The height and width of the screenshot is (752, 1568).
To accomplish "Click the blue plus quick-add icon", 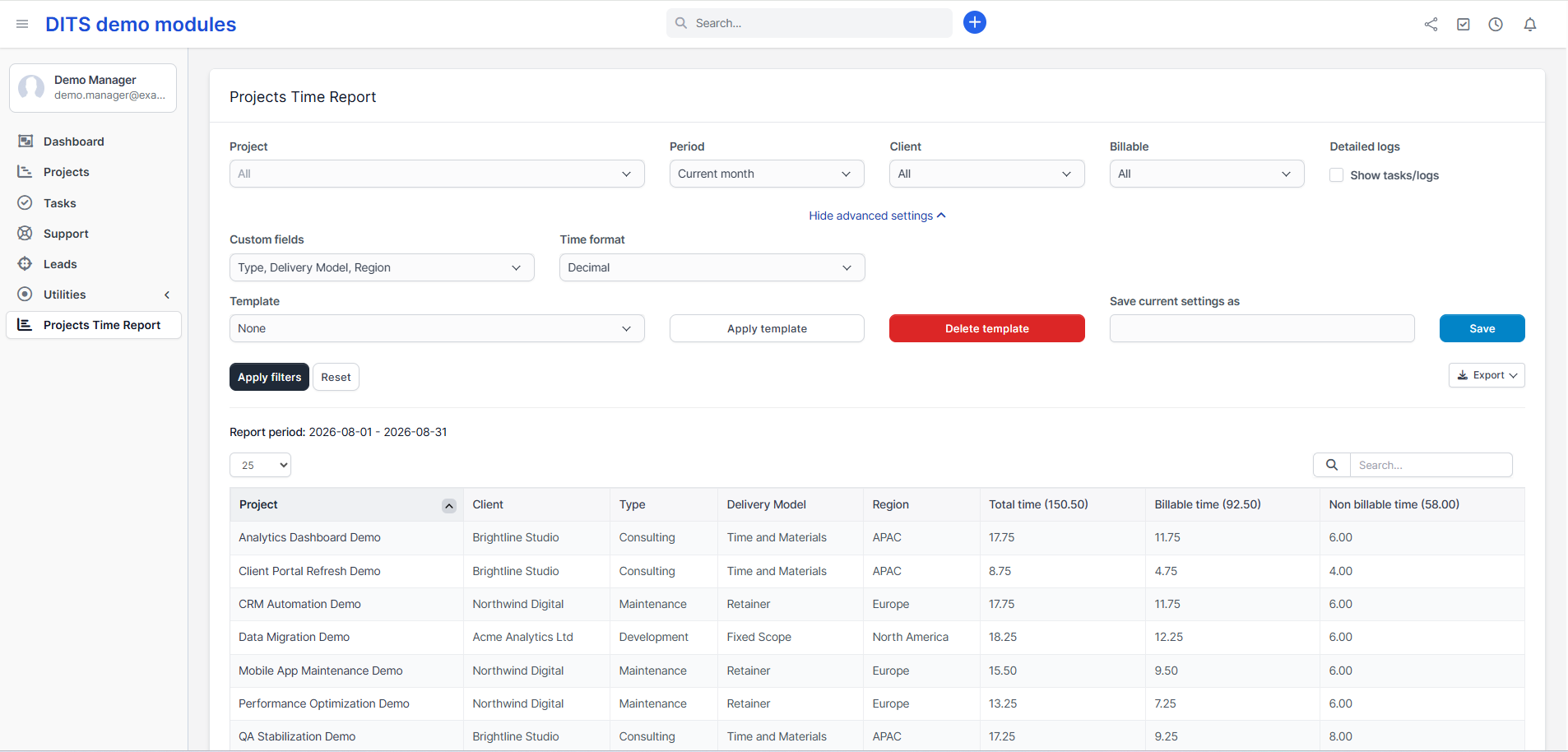I will point(975,22).
